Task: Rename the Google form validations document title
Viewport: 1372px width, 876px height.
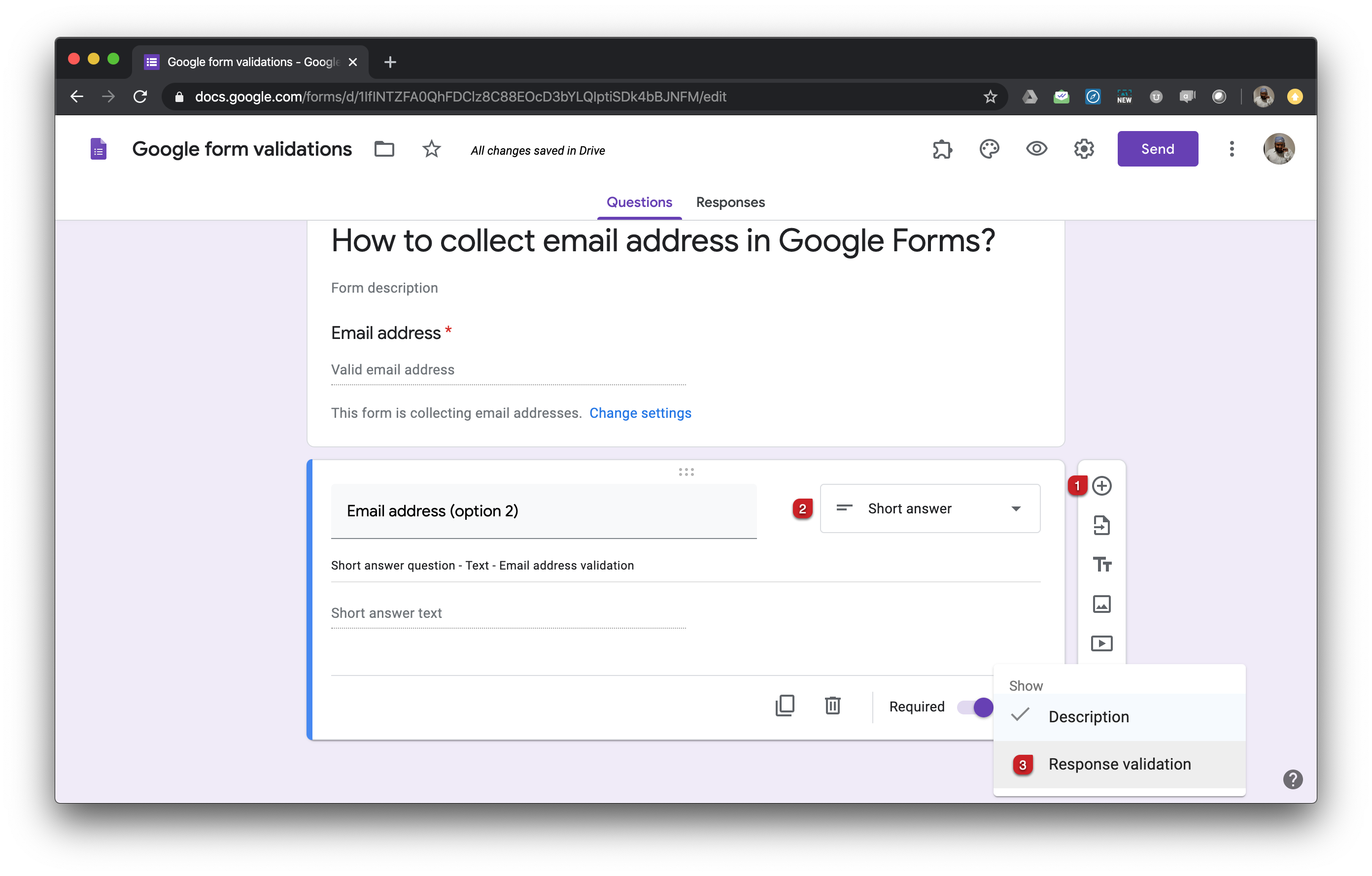Action: coord(241,149)
